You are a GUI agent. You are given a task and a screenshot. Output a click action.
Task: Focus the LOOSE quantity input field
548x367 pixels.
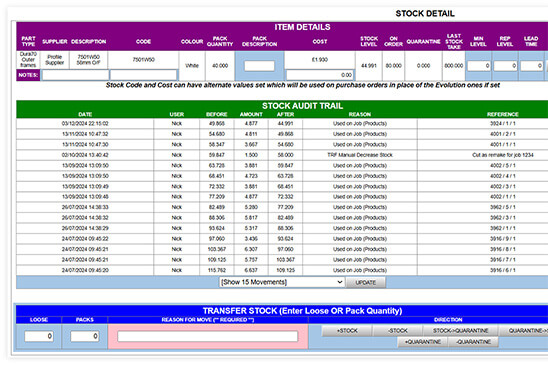(39, 336)
